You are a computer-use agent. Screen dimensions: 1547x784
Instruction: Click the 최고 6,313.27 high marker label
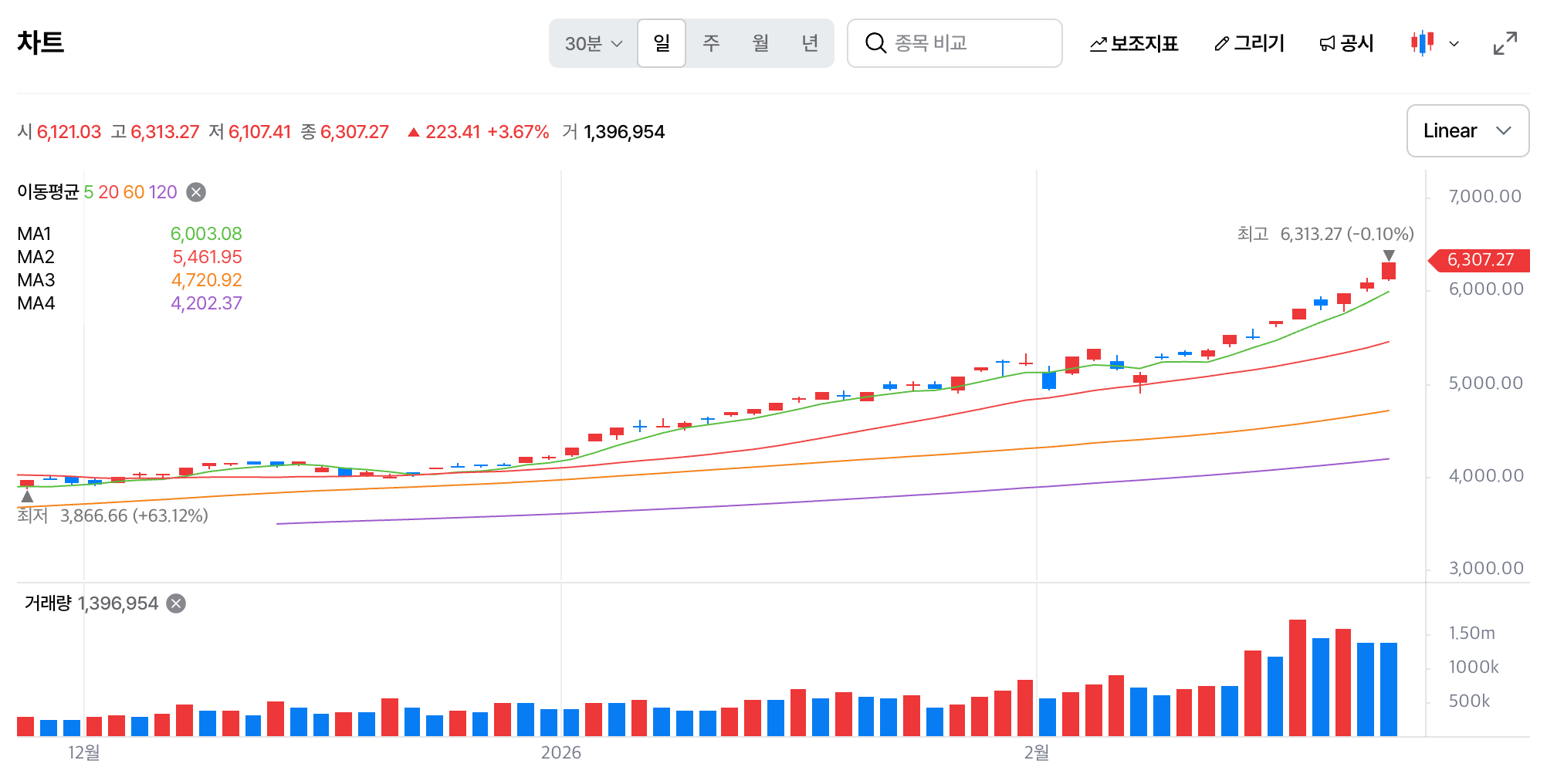(x=1325, y=234)
